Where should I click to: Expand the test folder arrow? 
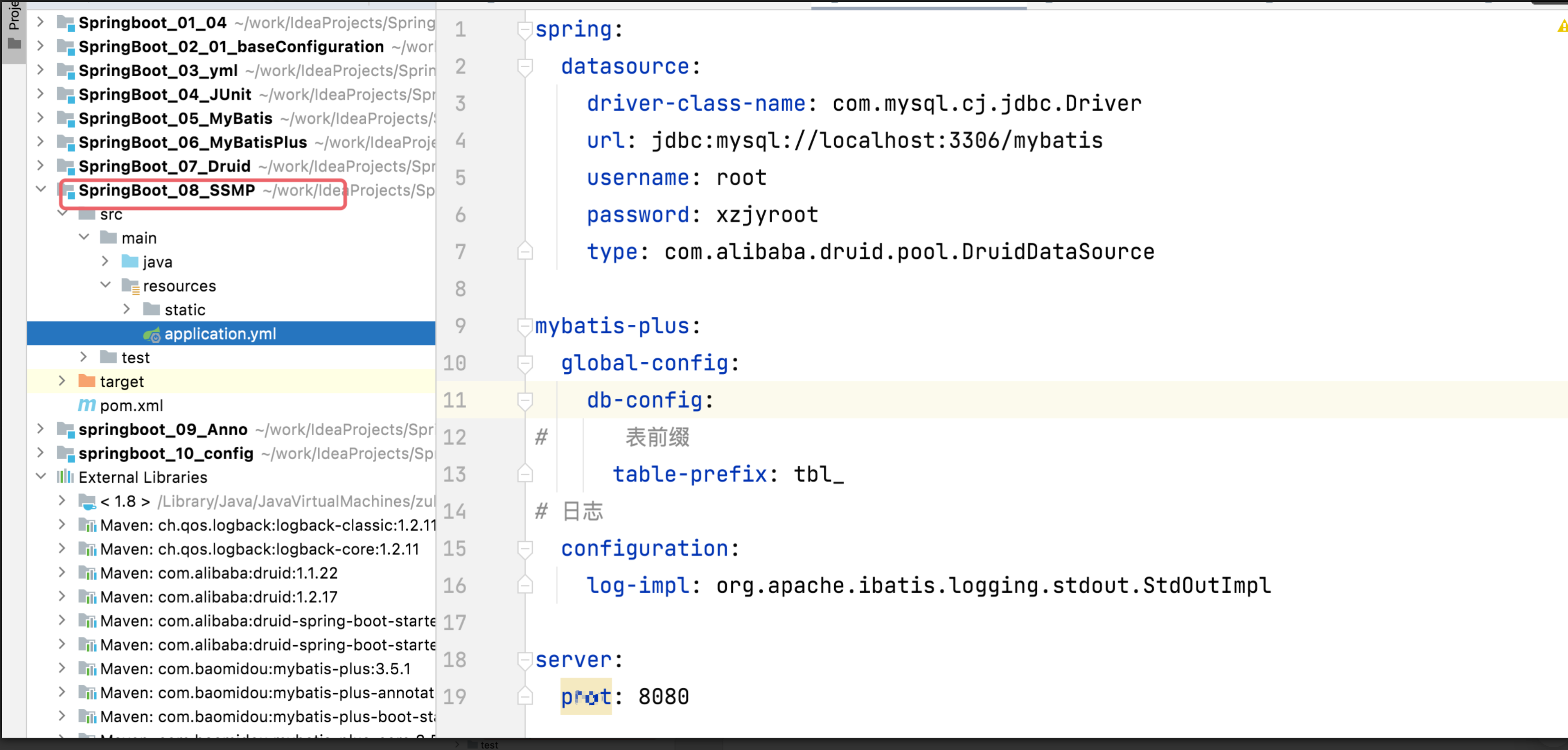(83, 357)
